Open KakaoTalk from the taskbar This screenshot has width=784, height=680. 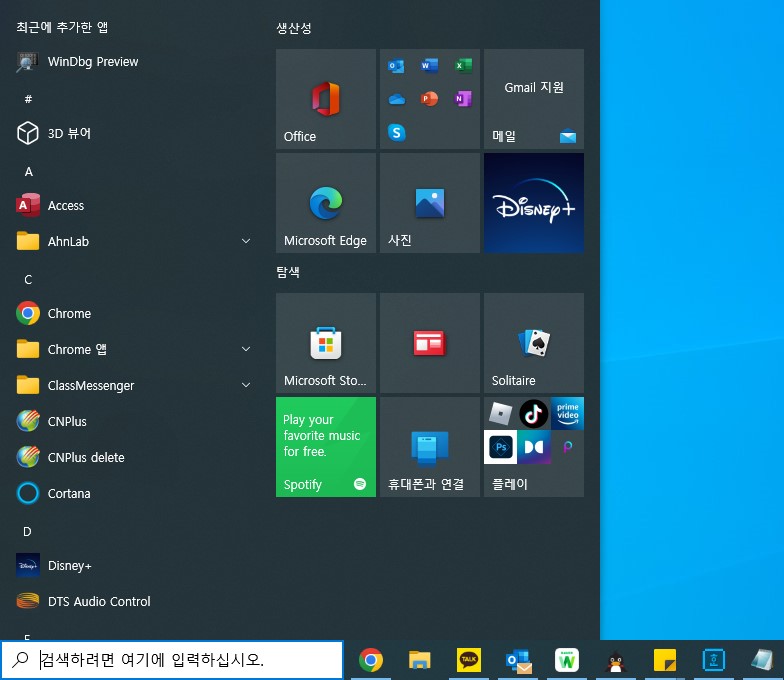click(x=468, y=660)
